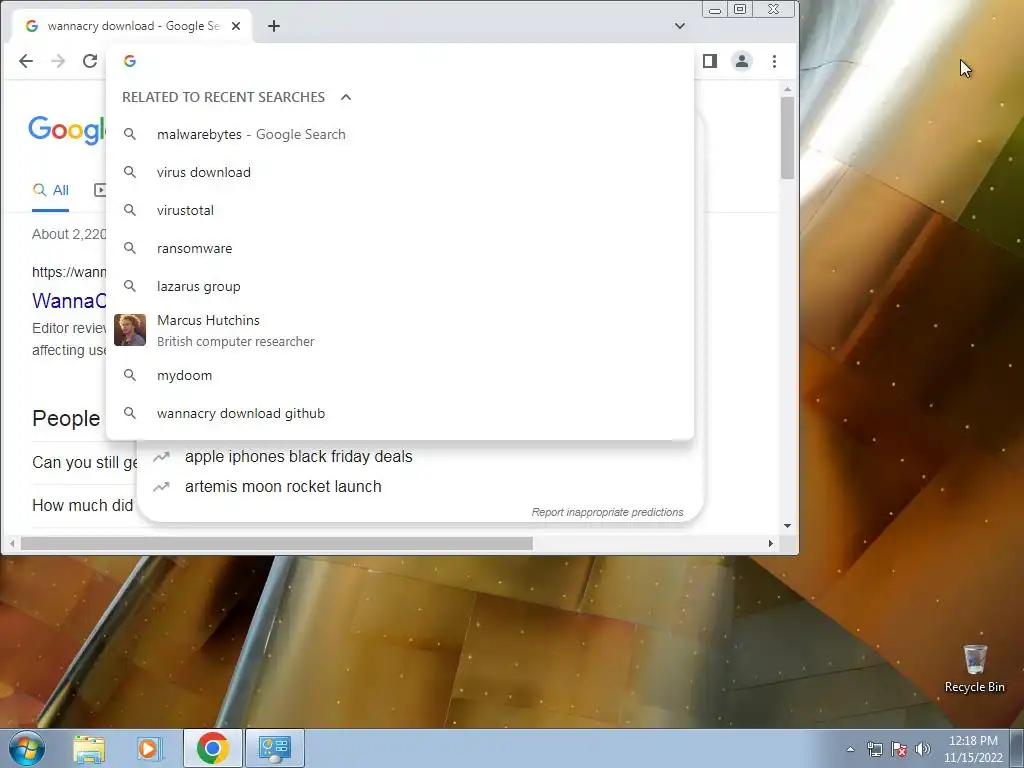Viewport: 1024px width, 768px height.
Task: Select the mydoom suggestion
Action: click(400, 376)
